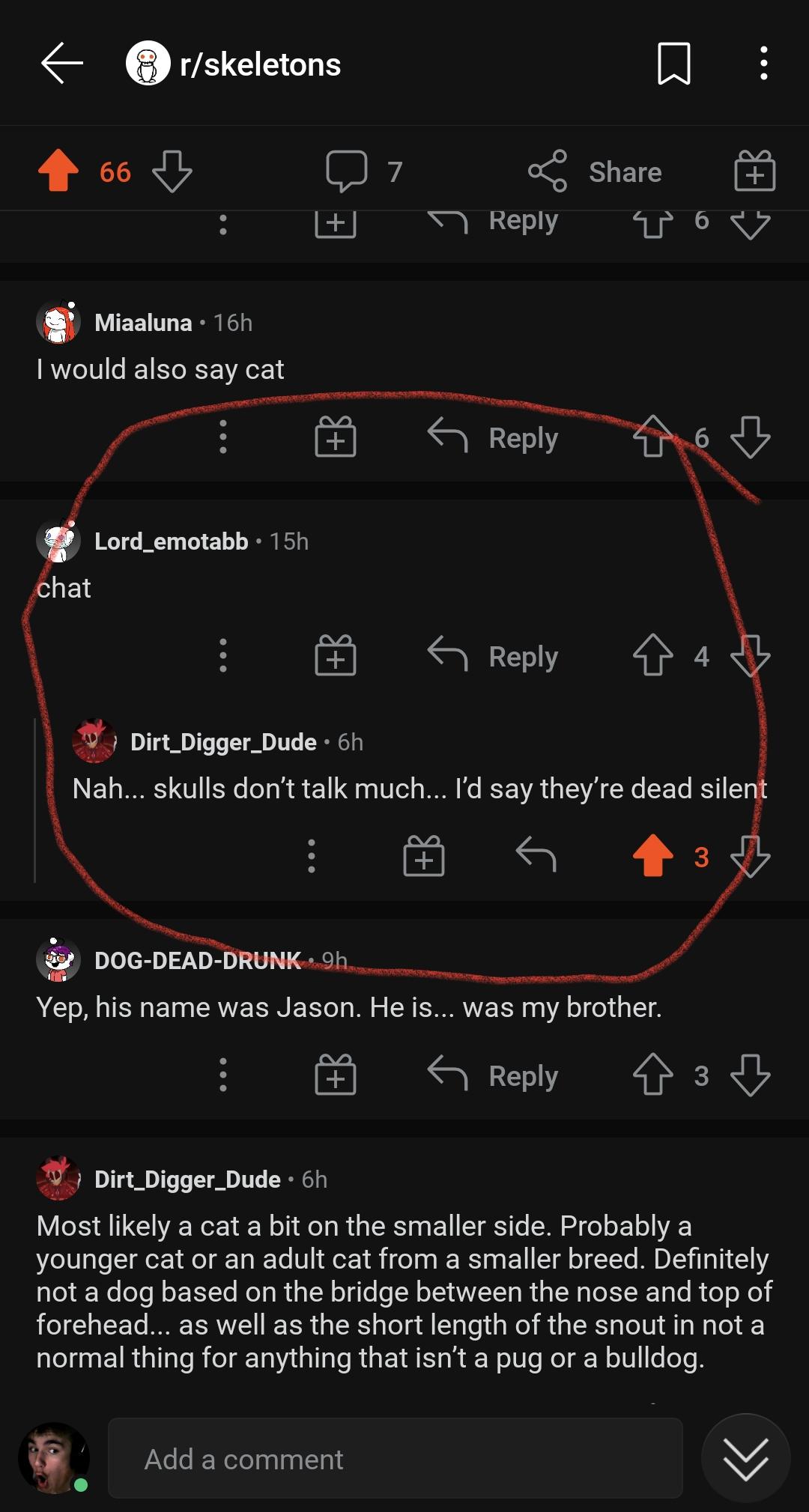Screen dimensions: 809x1512
Task: Downvote DOG-DEAD-DRUNK's comment
Action: 750,1075
